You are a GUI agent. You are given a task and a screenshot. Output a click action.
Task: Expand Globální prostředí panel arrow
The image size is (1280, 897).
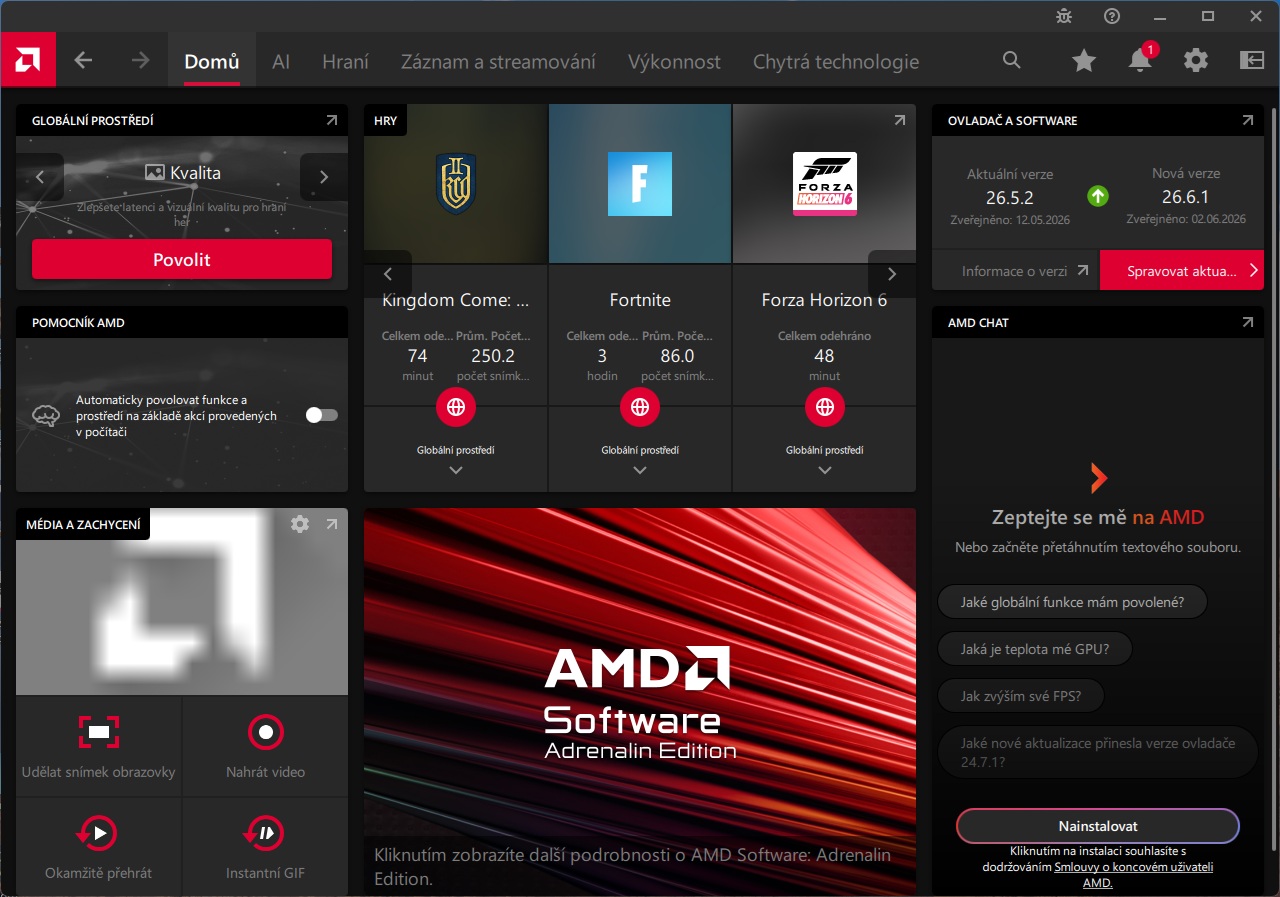click(x=332, y=120)
